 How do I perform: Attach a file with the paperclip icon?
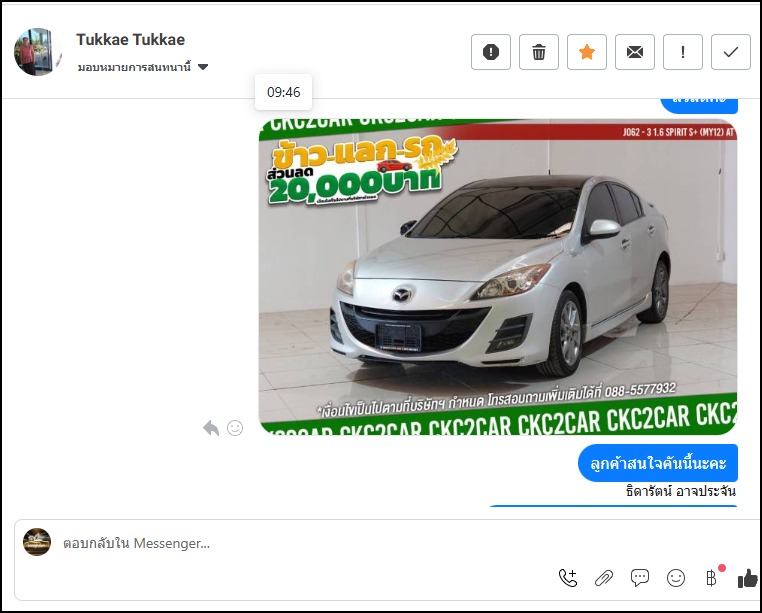coord(604,578)
